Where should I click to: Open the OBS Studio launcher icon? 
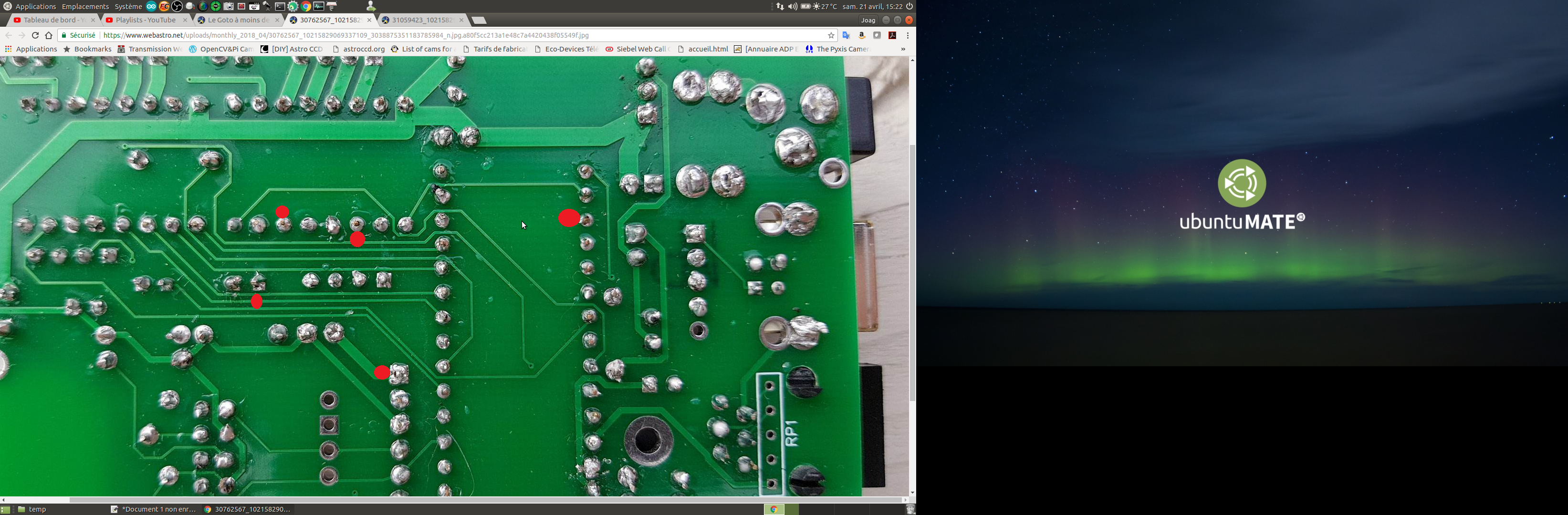coord(177,6)
